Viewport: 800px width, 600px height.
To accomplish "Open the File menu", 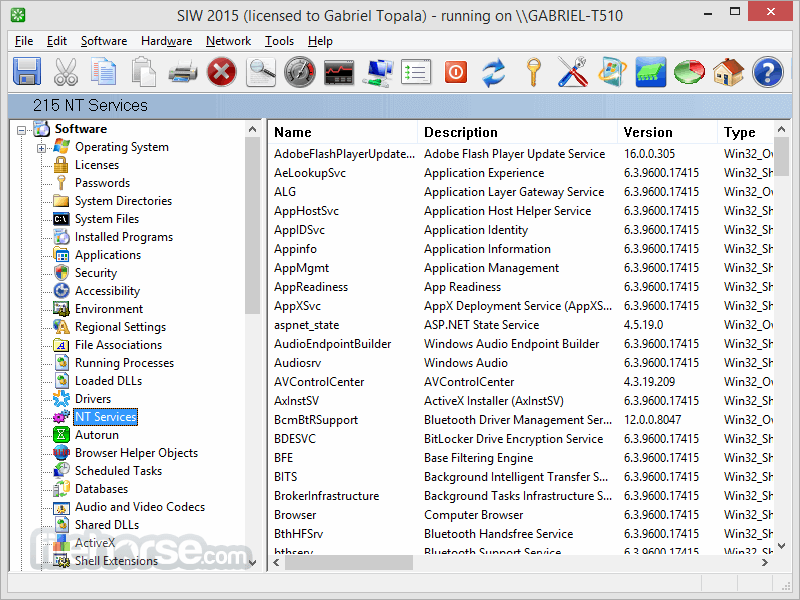I will coord(24,41).
